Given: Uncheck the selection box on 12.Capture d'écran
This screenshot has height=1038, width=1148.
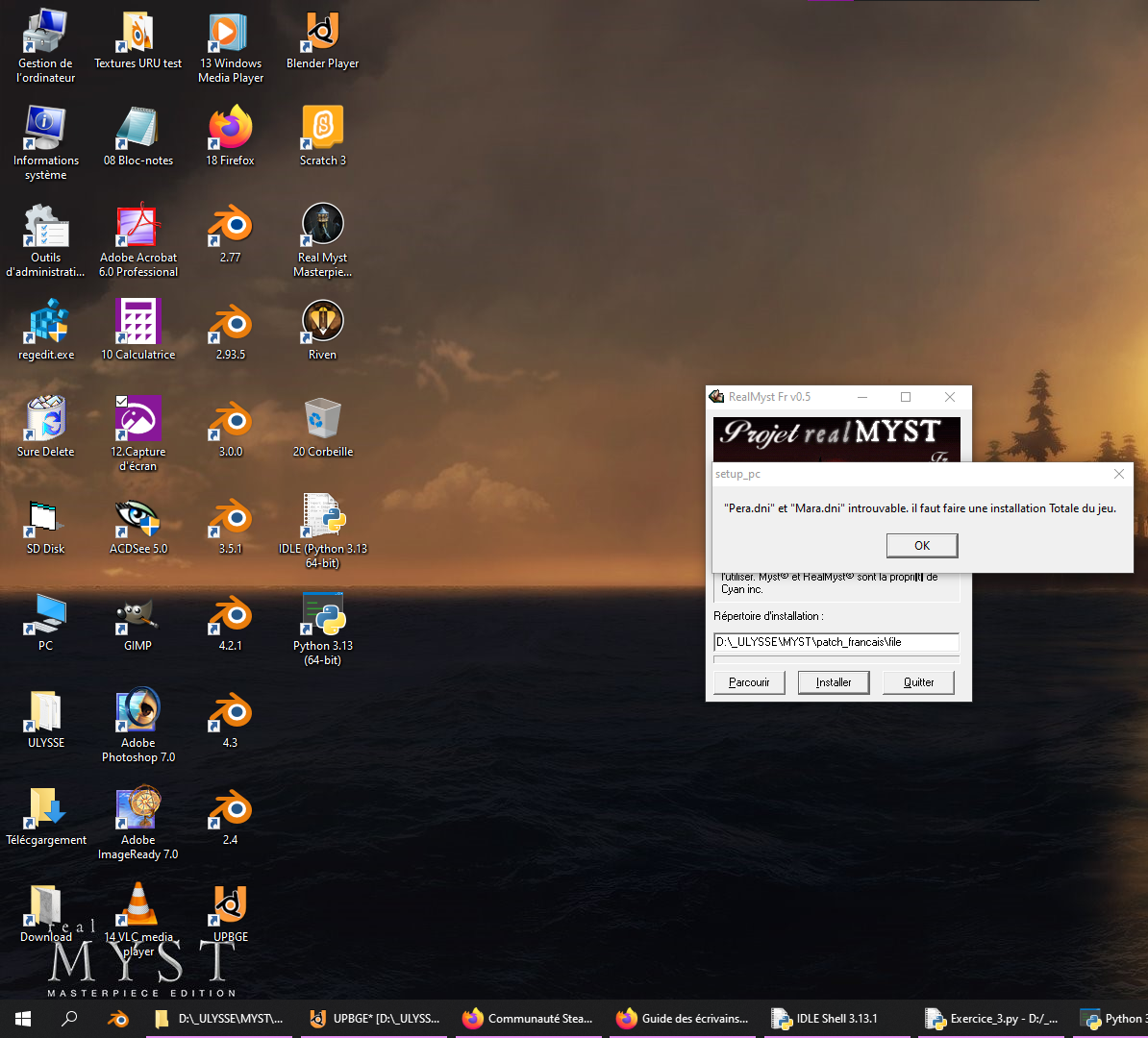Looking at the screenshot, I should click(121, 401).
